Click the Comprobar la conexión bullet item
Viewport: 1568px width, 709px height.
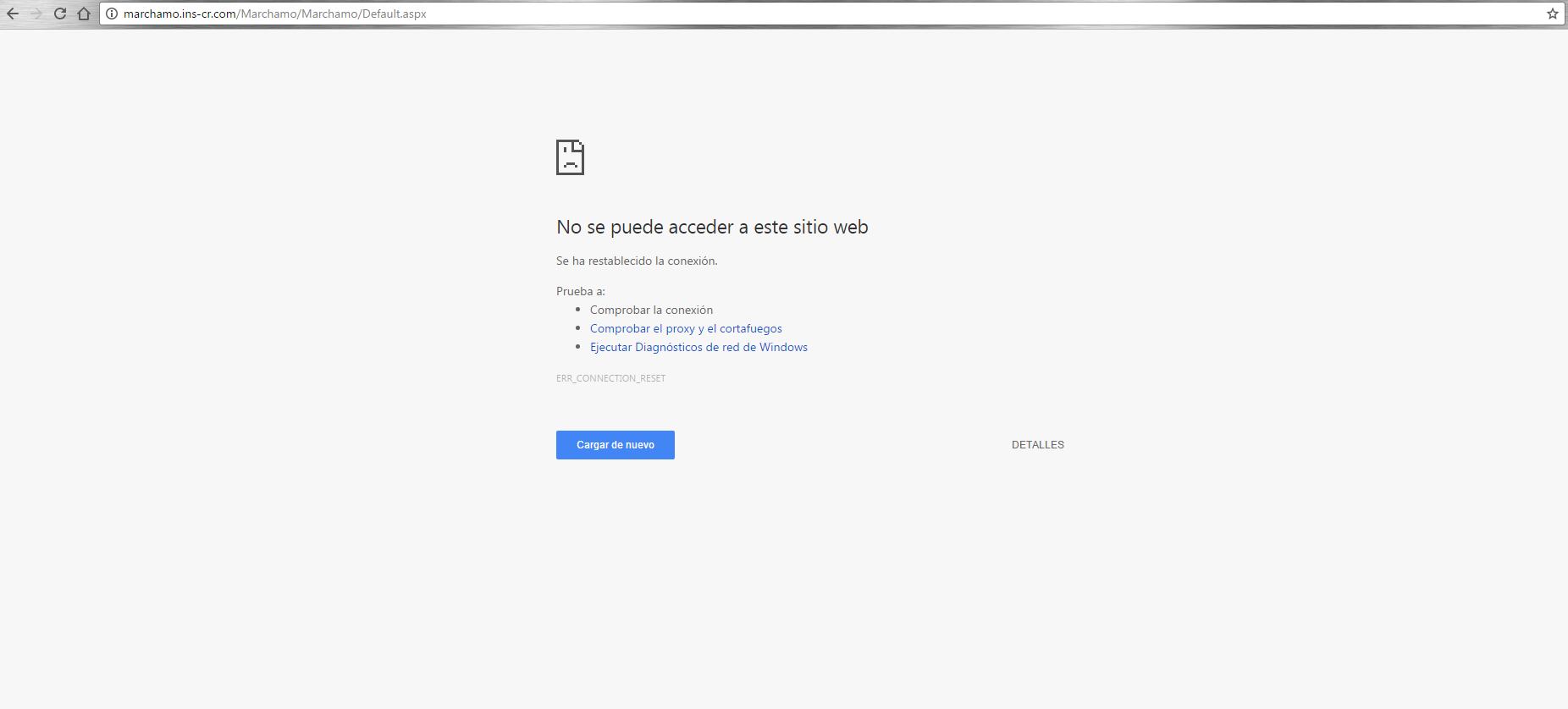[651, 310]
